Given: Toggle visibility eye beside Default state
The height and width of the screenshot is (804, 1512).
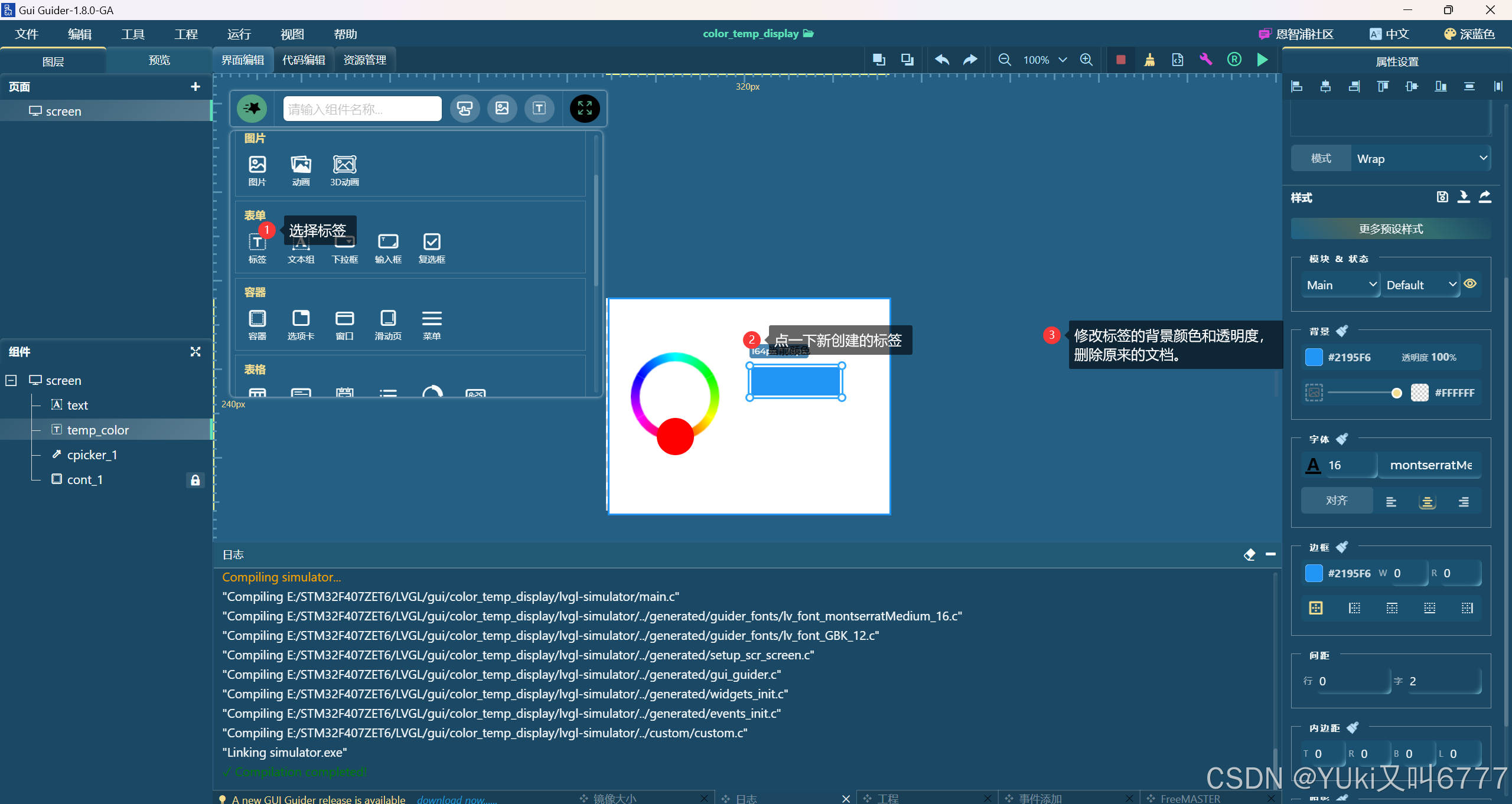Looking at the screenshot, I should 1470,284.
